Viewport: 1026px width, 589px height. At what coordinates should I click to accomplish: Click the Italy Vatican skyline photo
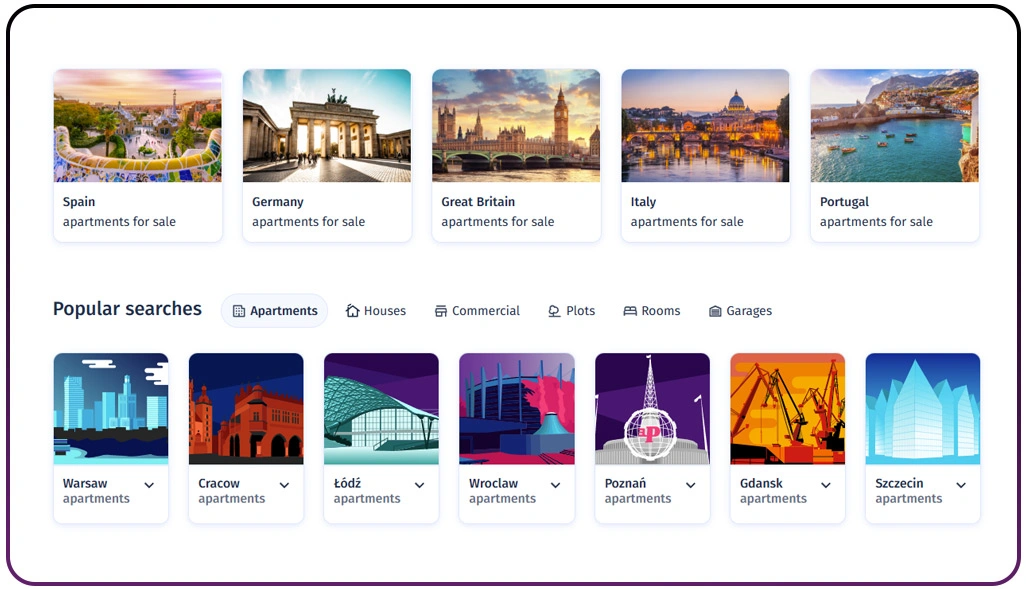(705, 125)
